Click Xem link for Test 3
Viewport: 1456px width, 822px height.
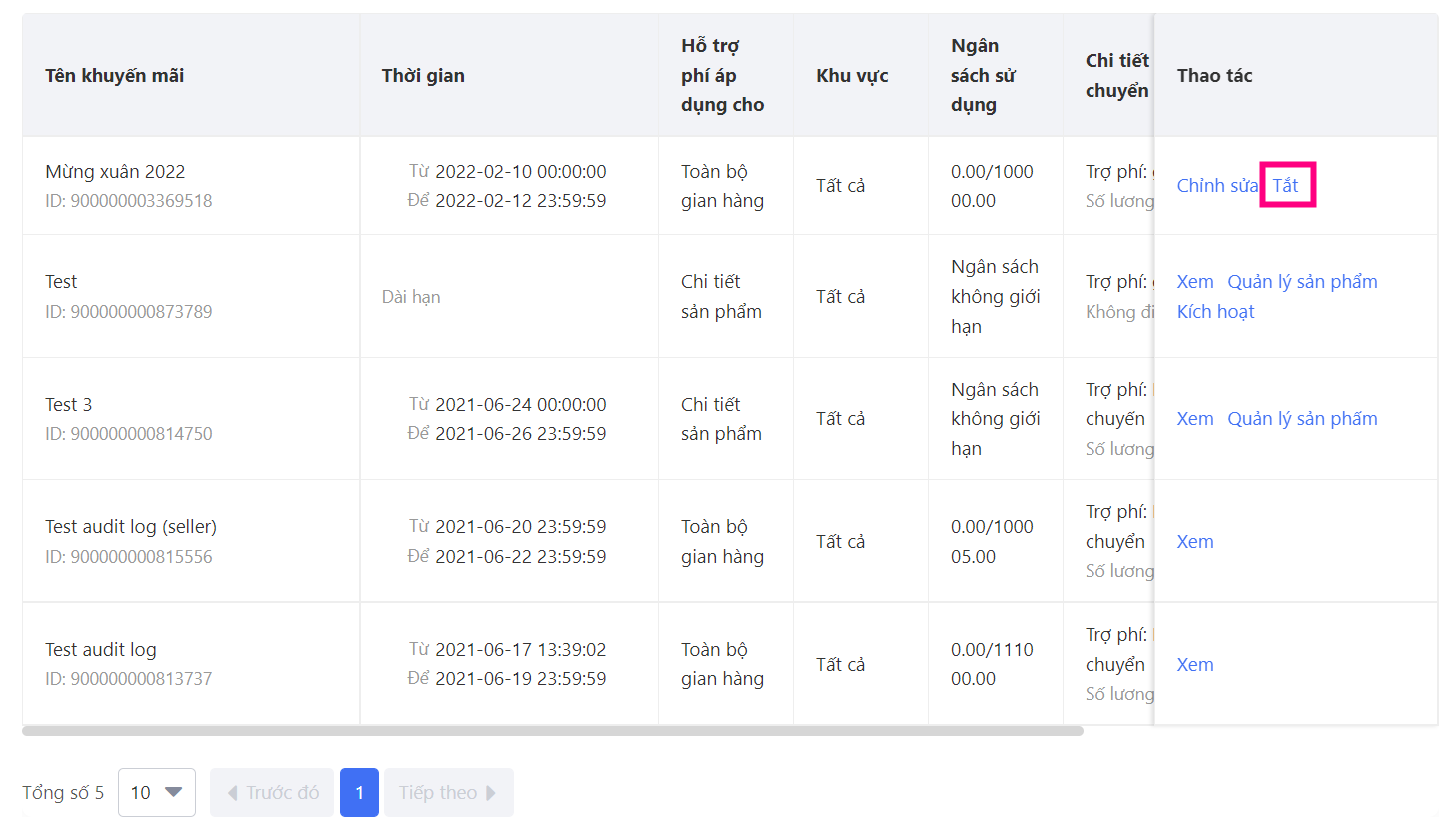[x=1195, y=419]
